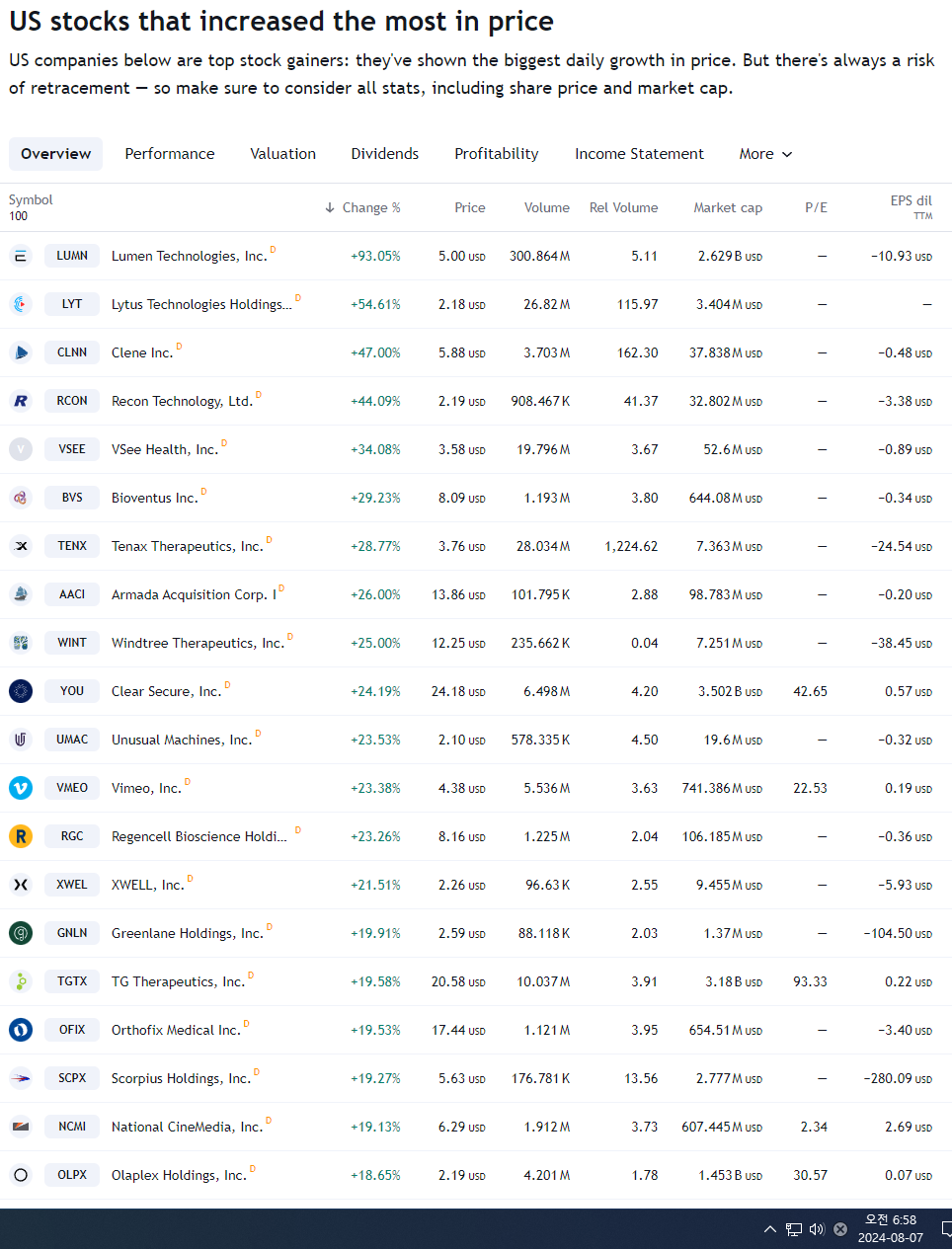Open Recon Technology, Ltd. company link

pos(183,401)
